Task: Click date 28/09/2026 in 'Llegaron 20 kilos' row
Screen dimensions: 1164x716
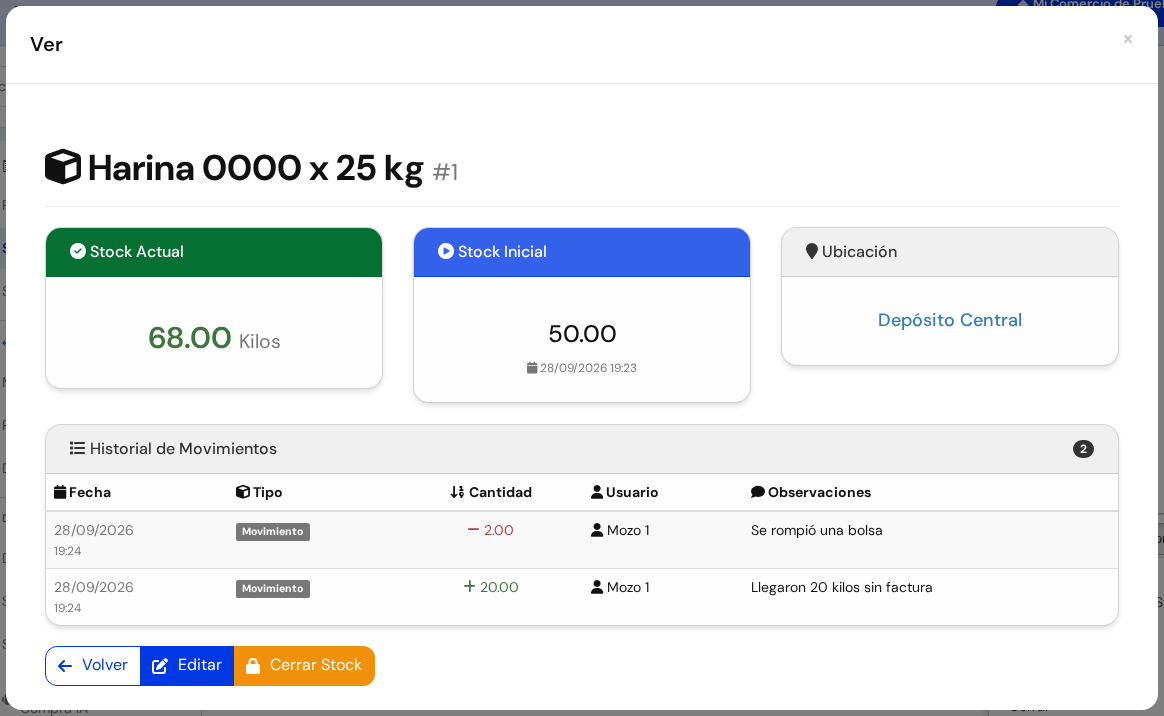Action: pos(94,587)
